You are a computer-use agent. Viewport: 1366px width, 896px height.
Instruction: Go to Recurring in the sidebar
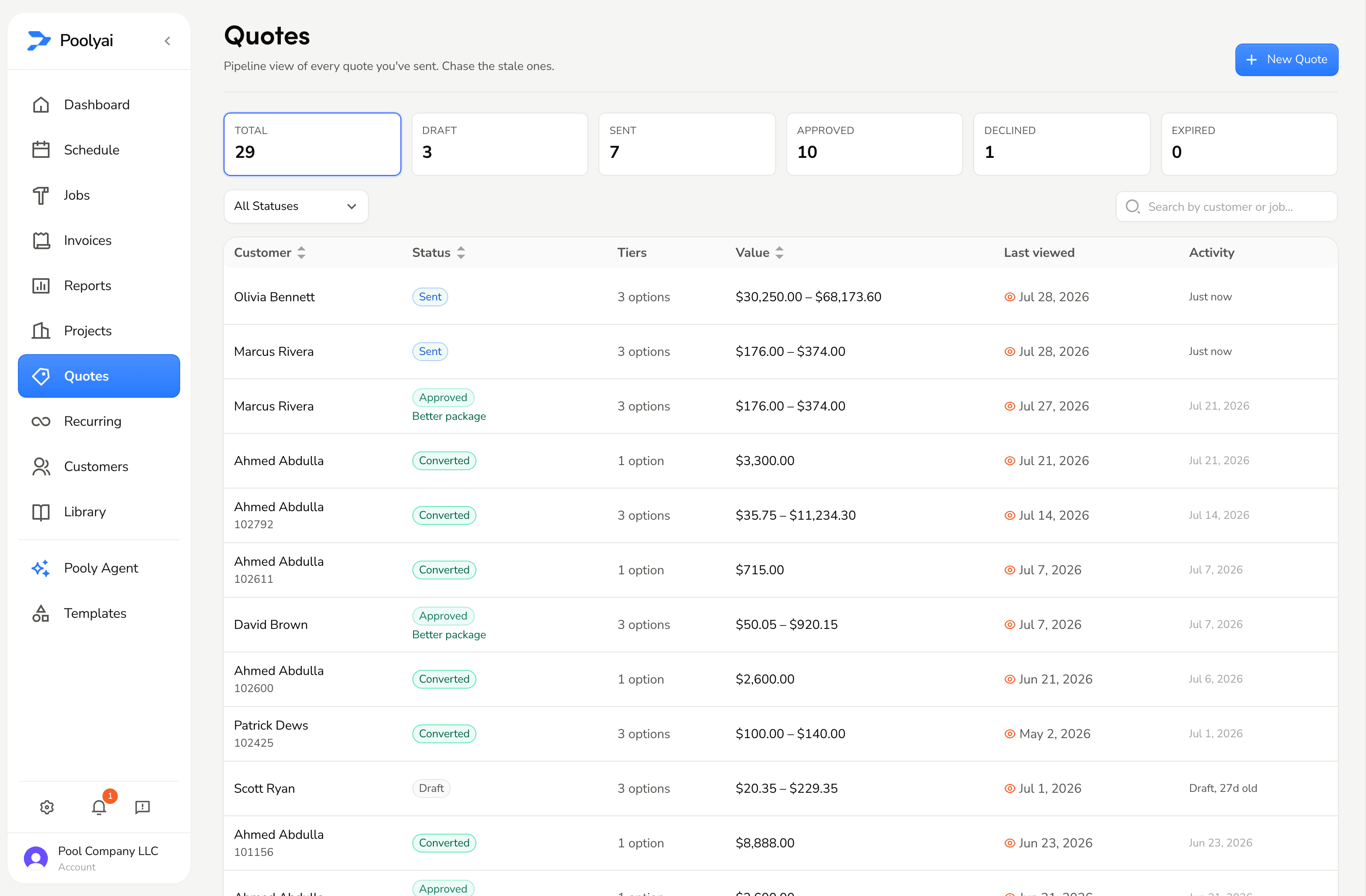click(x=99, y=422)
